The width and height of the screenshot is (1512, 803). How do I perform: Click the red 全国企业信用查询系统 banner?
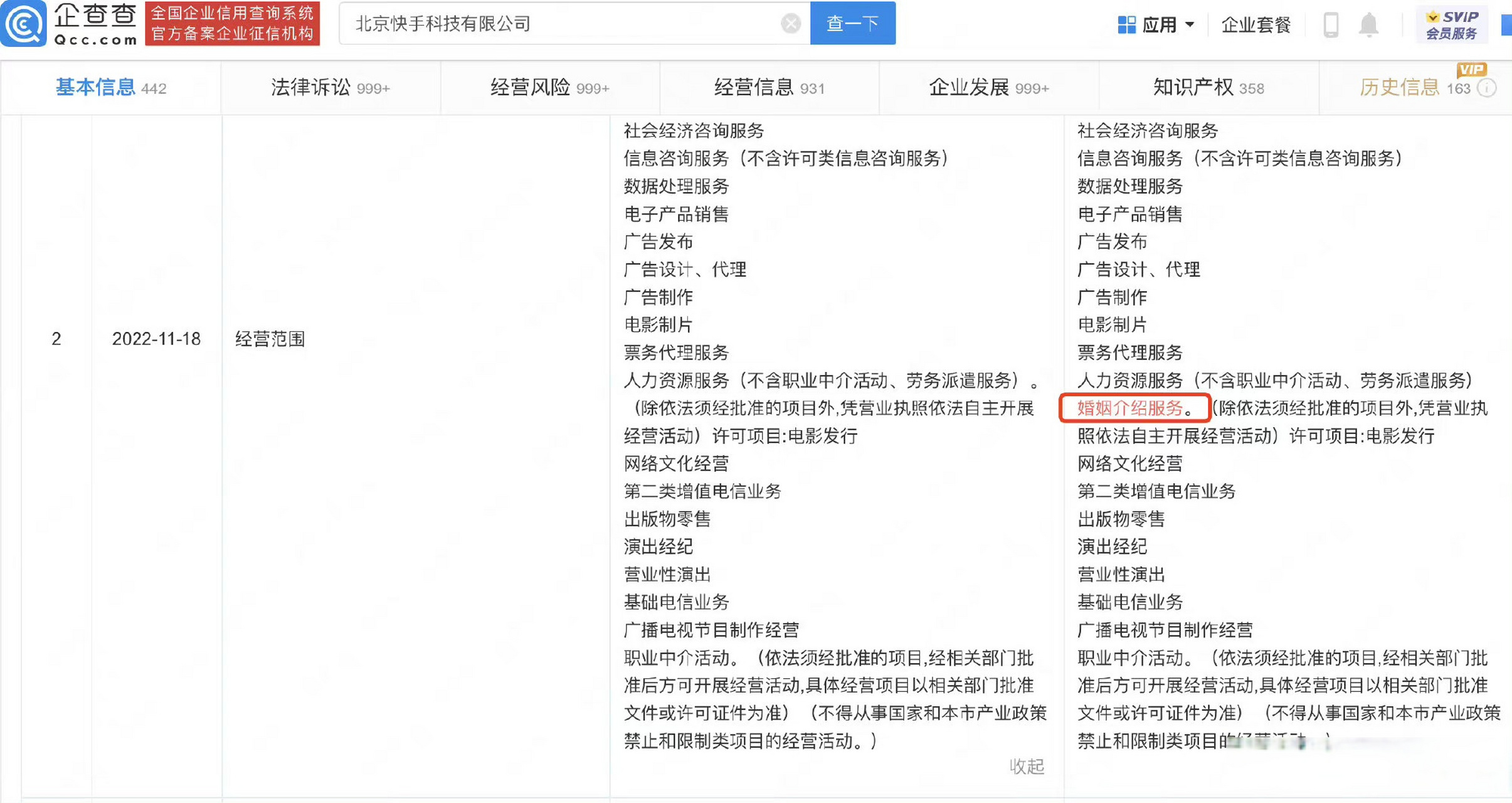click(233, 24)
